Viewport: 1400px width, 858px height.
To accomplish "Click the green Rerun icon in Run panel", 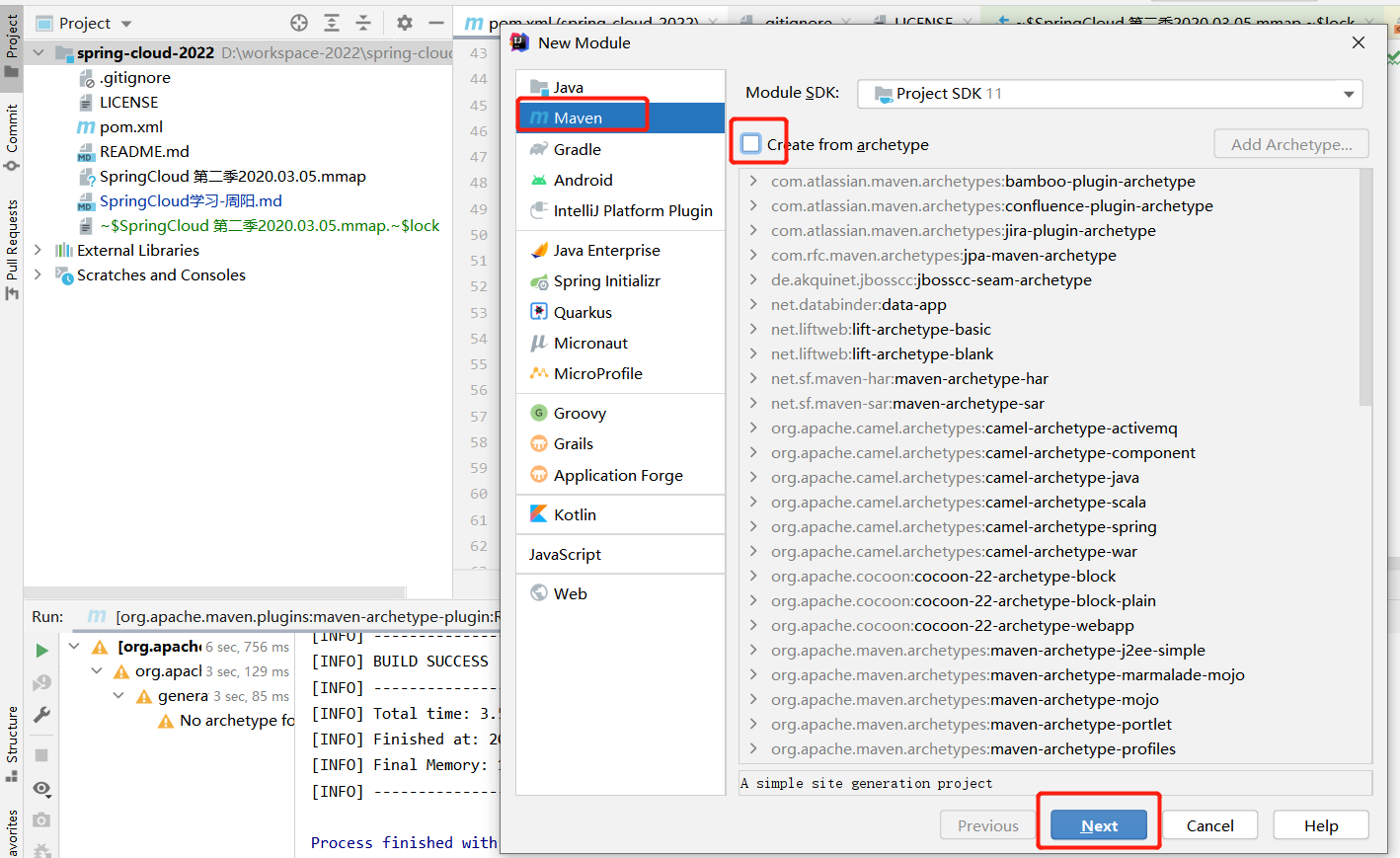I will pos(41,651).
